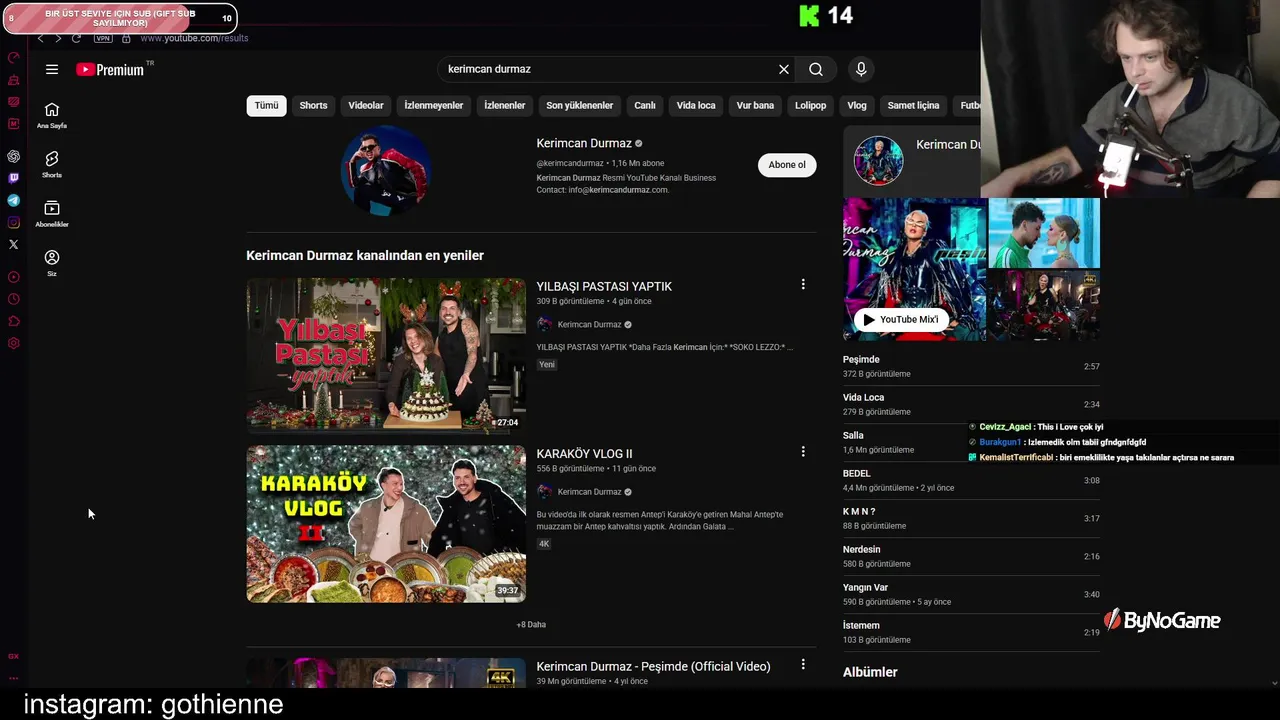Open browser sidebar settings gear

[13, 343]
